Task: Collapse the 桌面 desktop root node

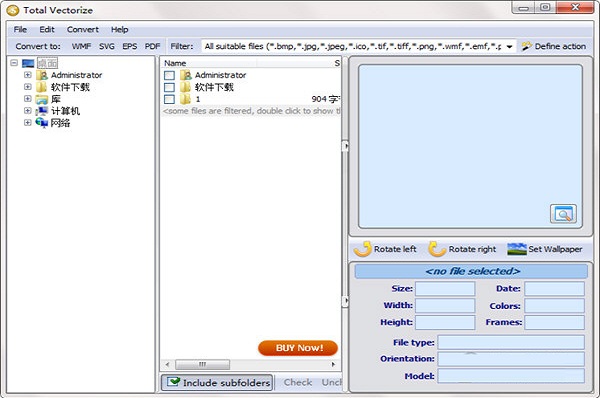Action: pyautogui.click(x=14, y=63)
